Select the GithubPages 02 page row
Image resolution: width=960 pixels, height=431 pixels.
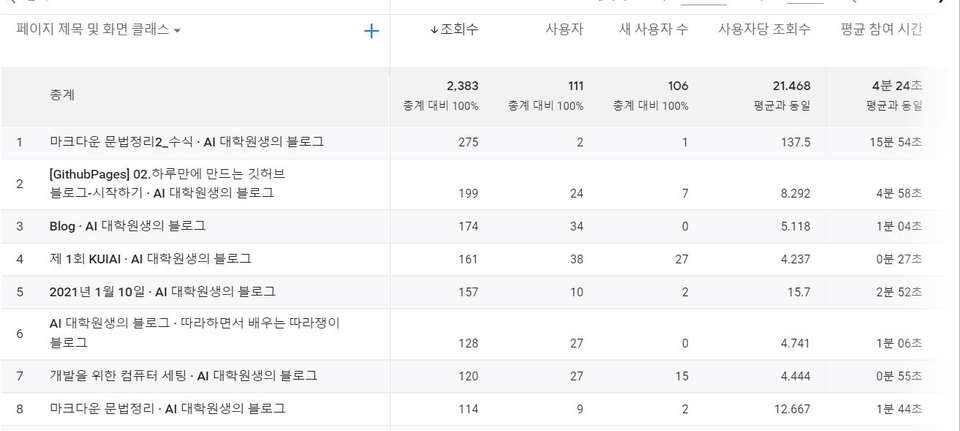point(167,183)
